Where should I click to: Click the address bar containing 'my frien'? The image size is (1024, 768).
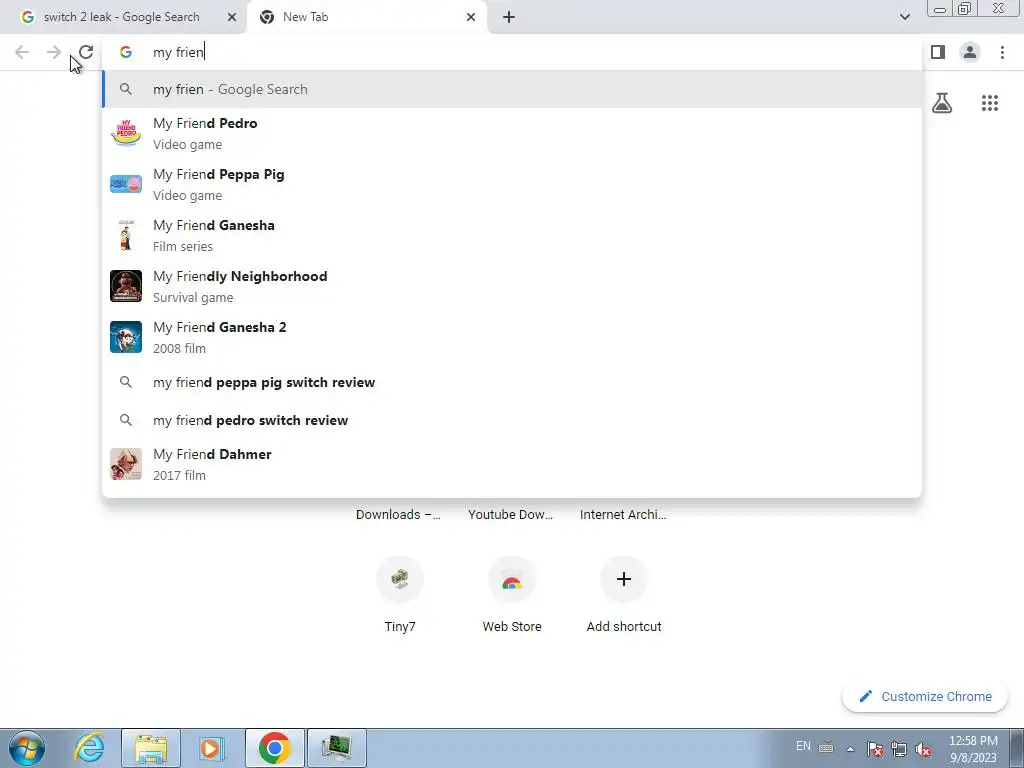point(512,52)
